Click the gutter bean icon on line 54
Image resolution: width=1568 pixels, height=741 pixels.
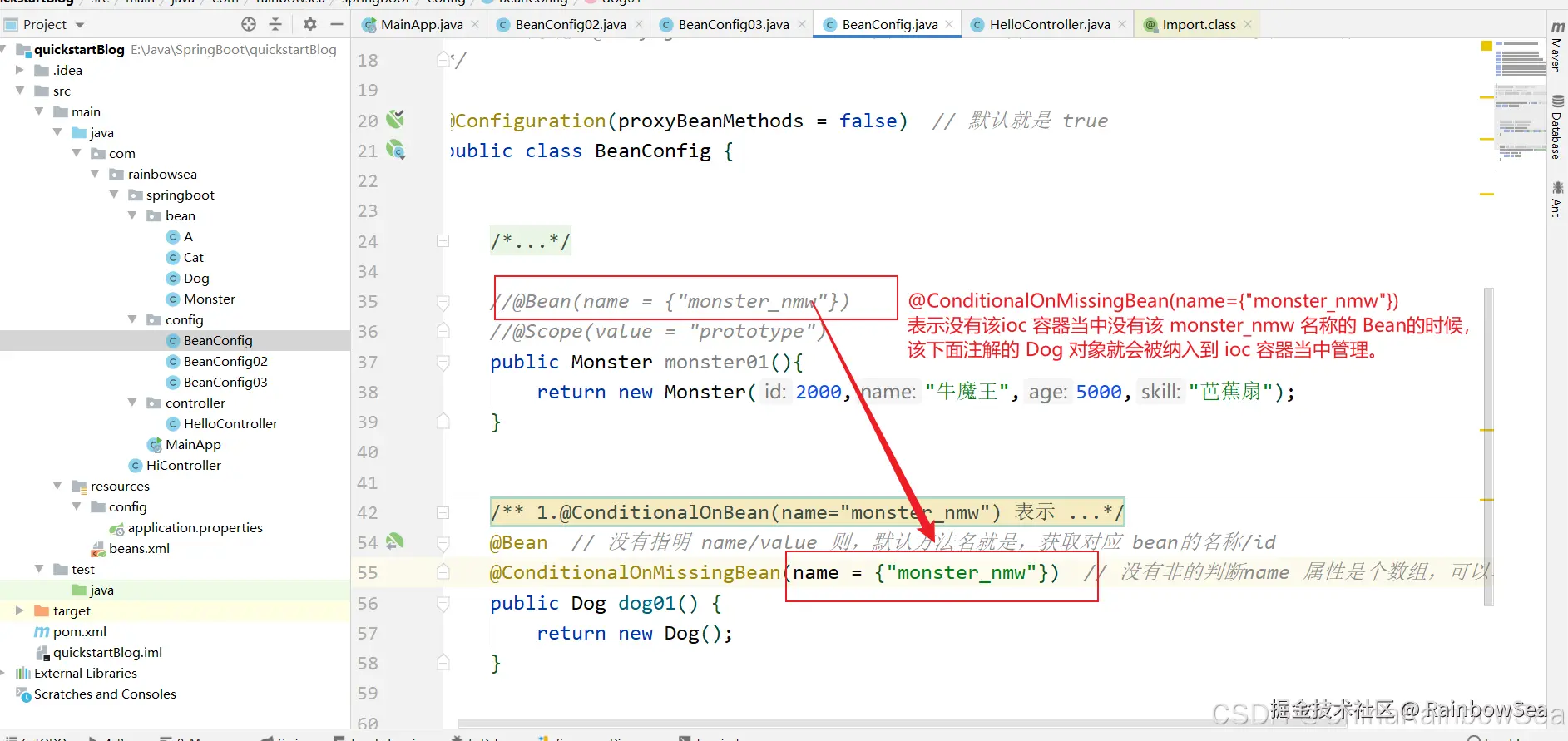[x=395, y=542]
